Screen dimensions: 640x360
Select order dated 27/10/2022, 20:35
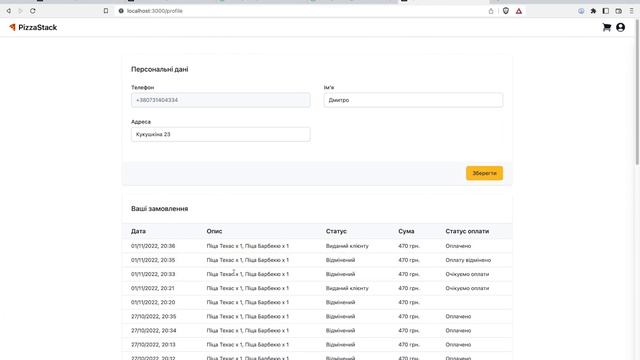point(317,316)
